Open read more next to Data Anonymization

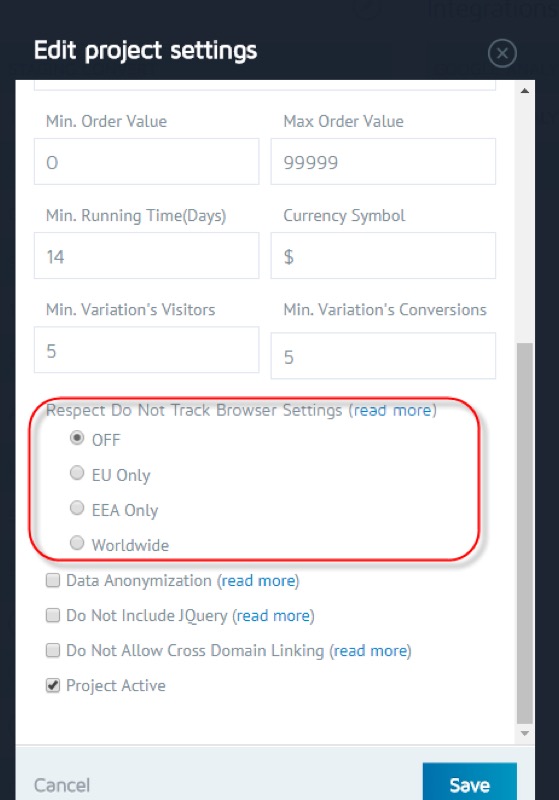pos(259,581)
